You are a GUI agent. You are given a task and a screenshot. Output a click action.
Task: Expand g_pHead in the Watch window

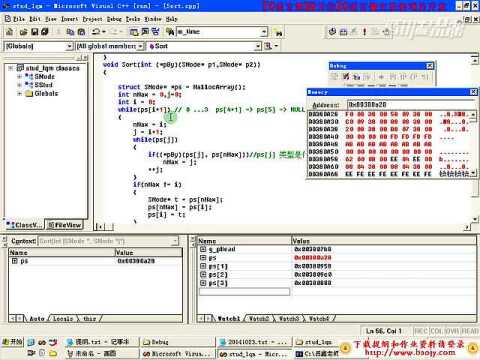point(203,249)
